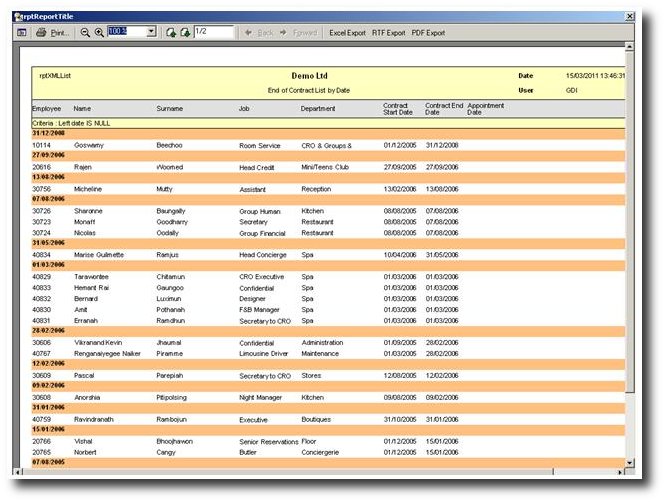Image resolution: width=665 pixels, height=502 pixels.
Task: Click the page number field showing 1/2
Action: pos(212,33)
